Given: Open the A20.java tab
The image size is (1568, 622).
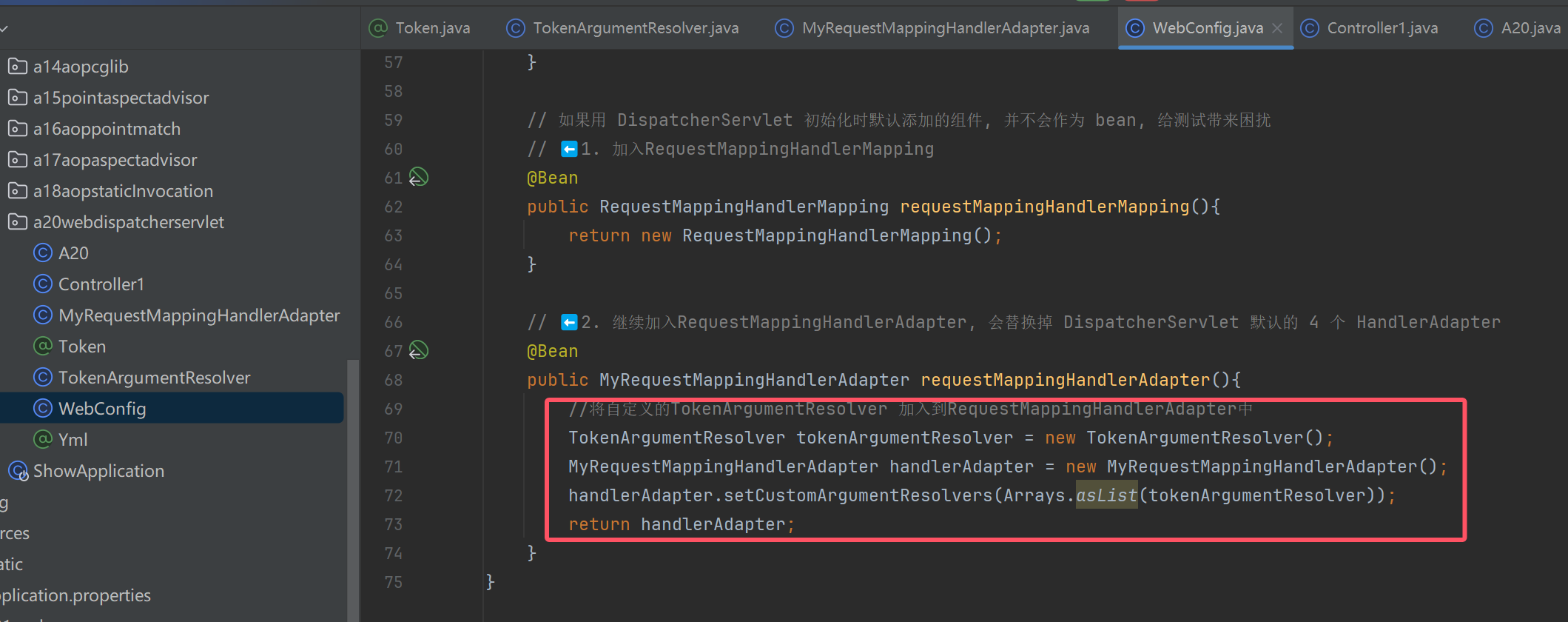Looking at the screenshot, I should click(x=1518, y=28).
